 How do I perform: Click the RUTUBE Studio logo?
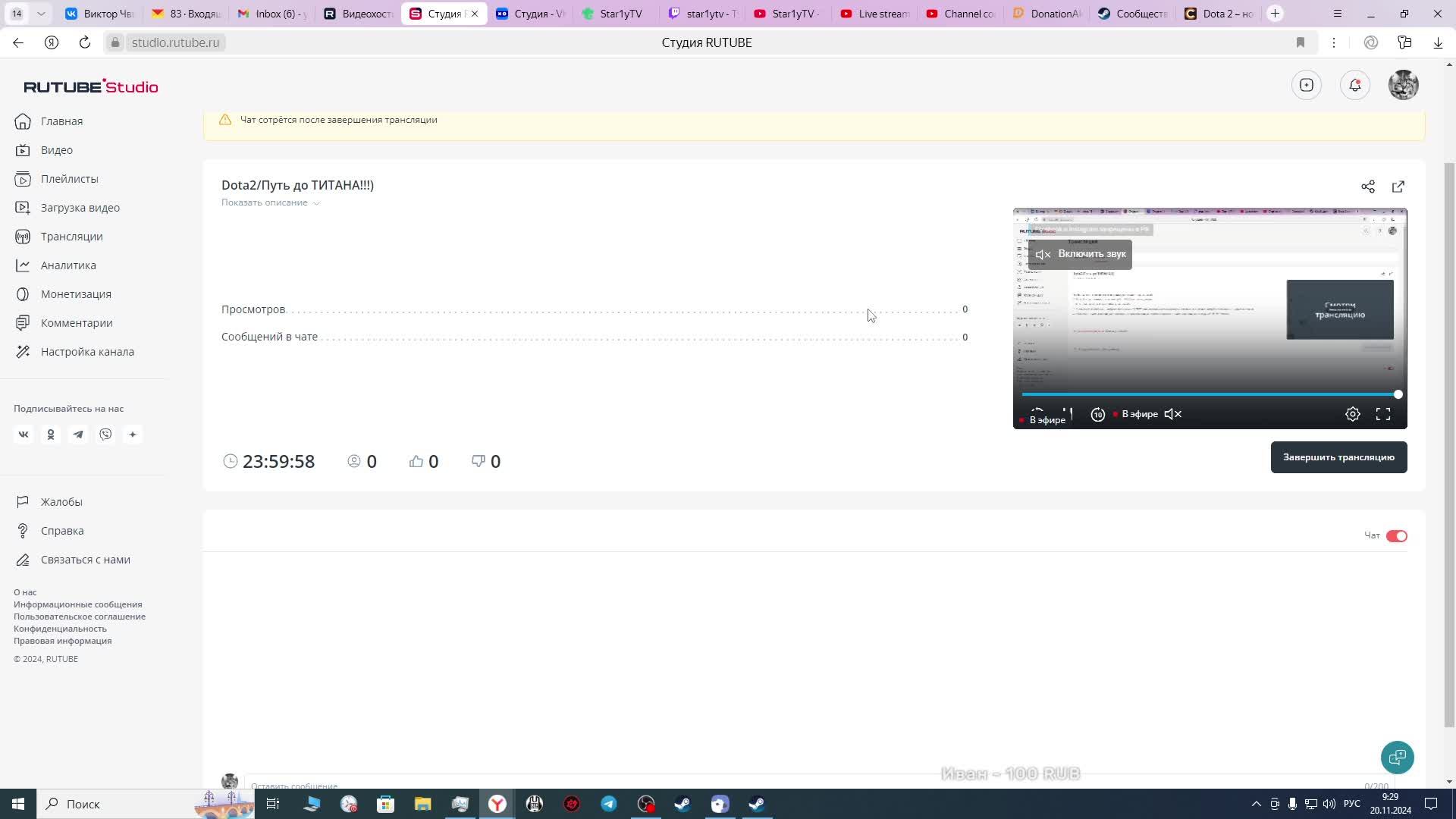[x=91, y=86]
